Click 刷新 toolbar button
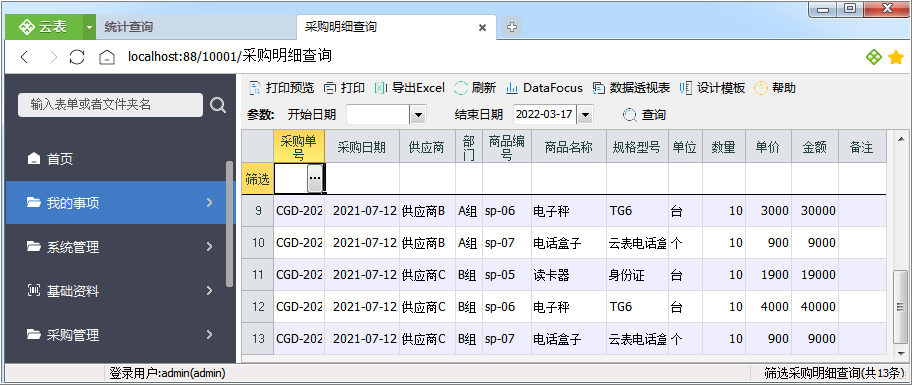 pos(475,88)
